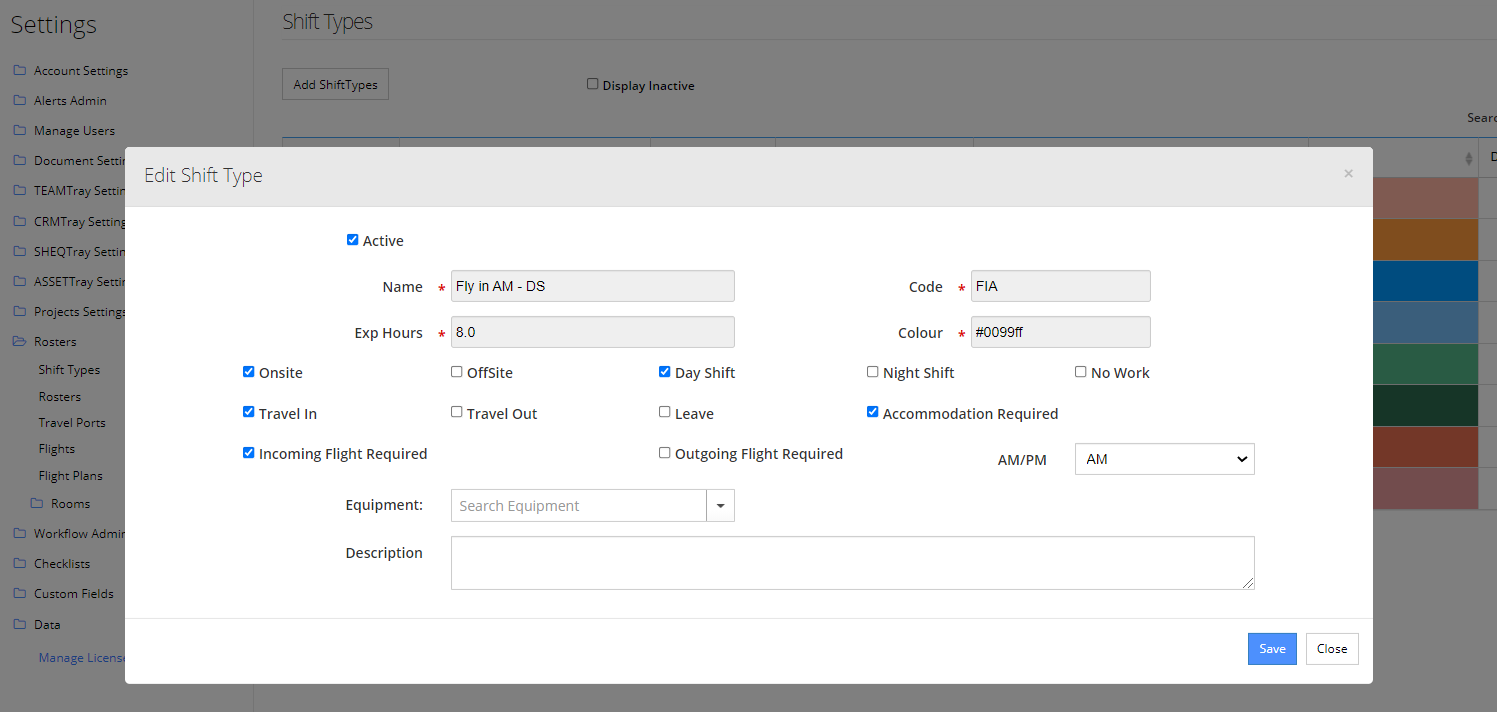This screenshot has width=1497, height=712.
Task: Click the Manage Users folder icon
Action: pos(19,131)
